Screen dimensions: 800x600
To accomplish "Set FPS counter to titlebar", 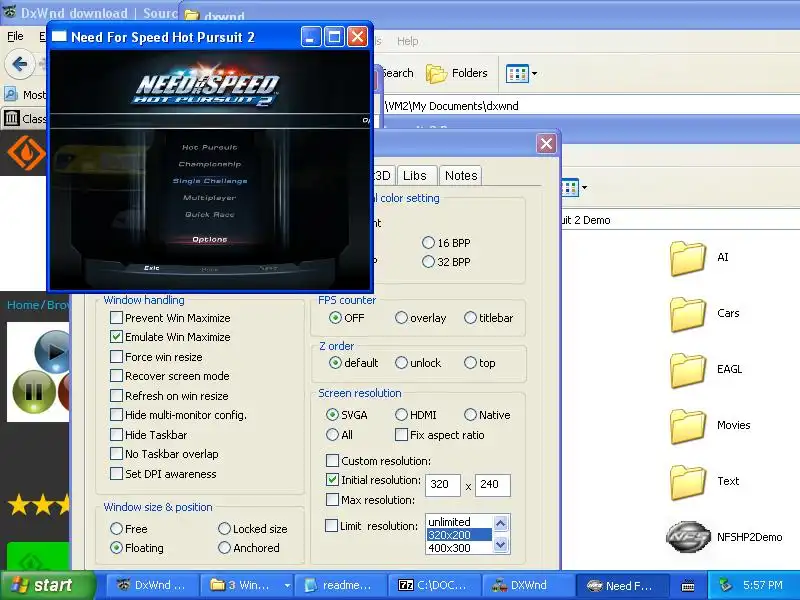I will click(x=470, y=318).
